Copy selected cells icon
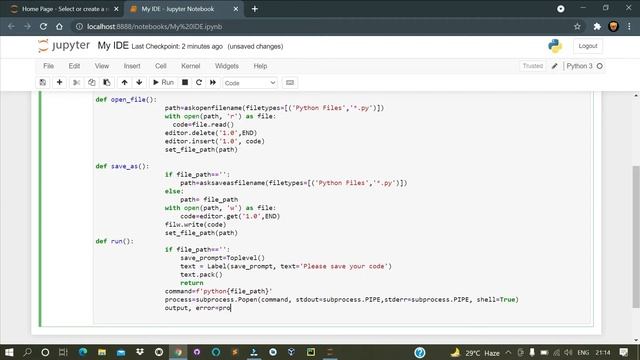Image resolution: width=640 pixels, height=360 pixels. tap(91, 83)
